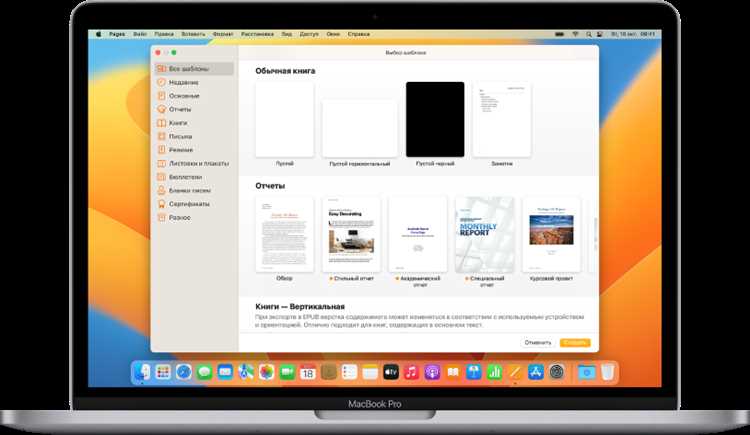The image size is (750, 435).
Task: Open Music app in the Dock
Action: 411,372
